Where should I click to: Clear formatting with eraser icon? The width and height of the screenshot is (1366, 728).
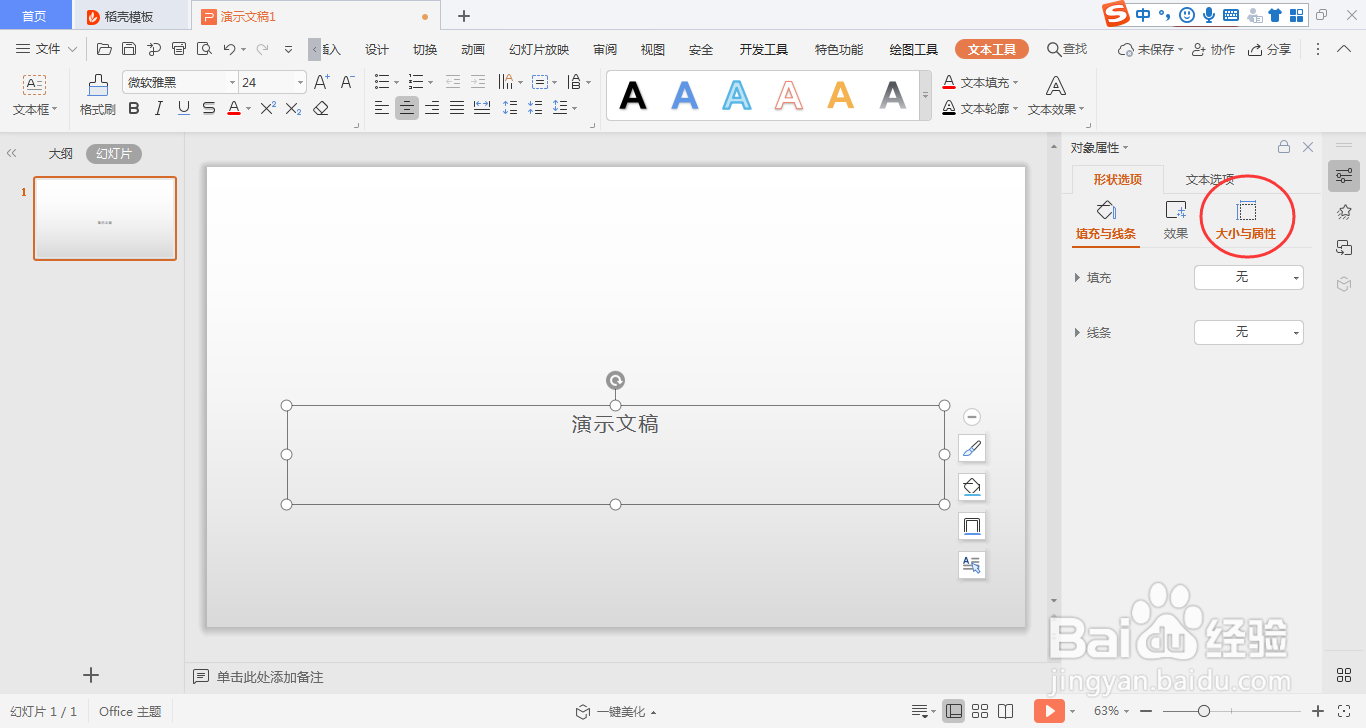(x=321, y=108)
